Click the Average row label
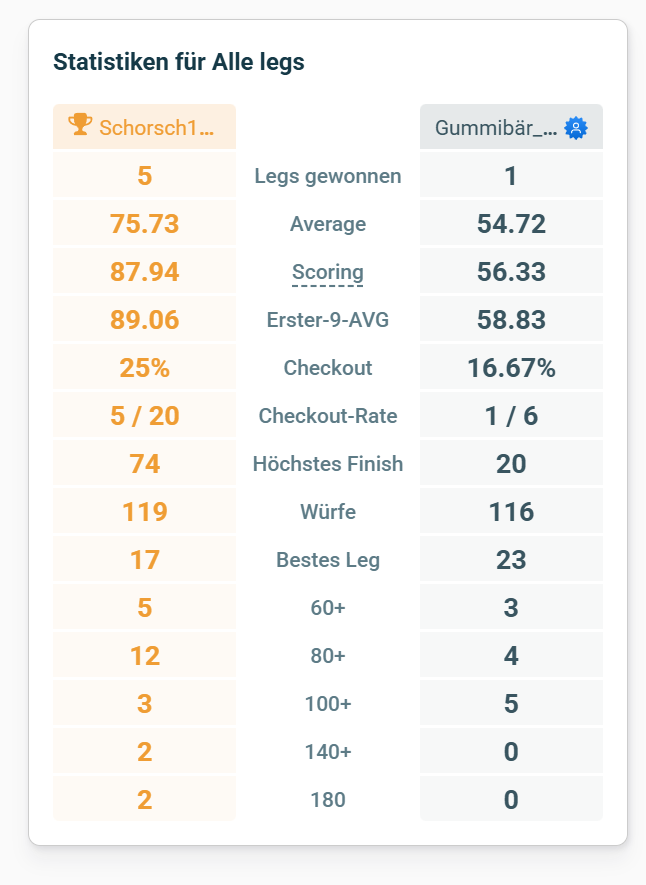 (x=327, y=223)
